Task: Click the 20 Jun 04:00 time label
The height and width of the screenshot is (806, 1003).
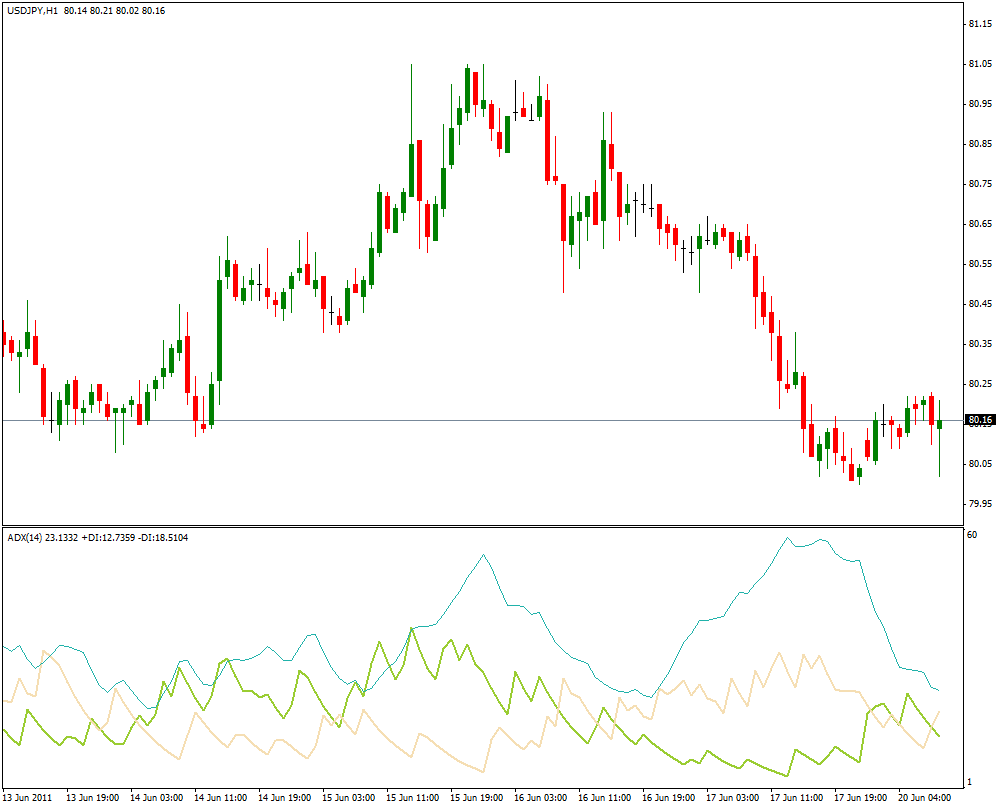Action: pyautogui.click(x=924, y=798)
